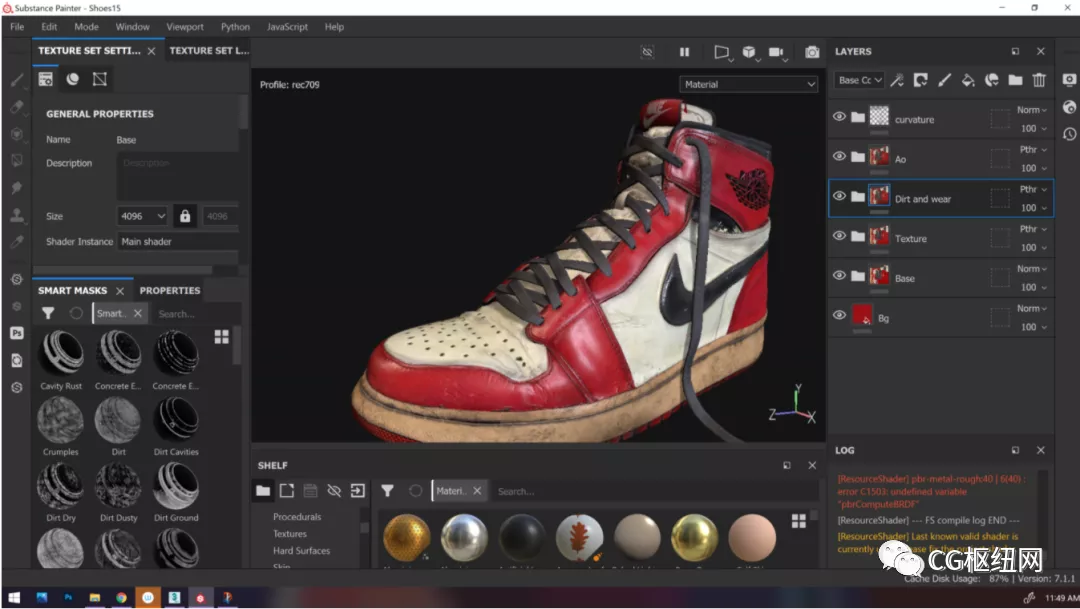Click the add effect magic wand icon
The width and height of the screenshot is (1080, 609).
click(897, 80)
